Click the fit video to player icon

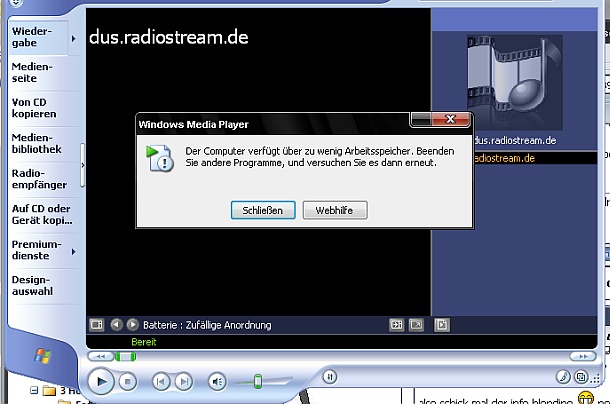click(x=396, y=325)
